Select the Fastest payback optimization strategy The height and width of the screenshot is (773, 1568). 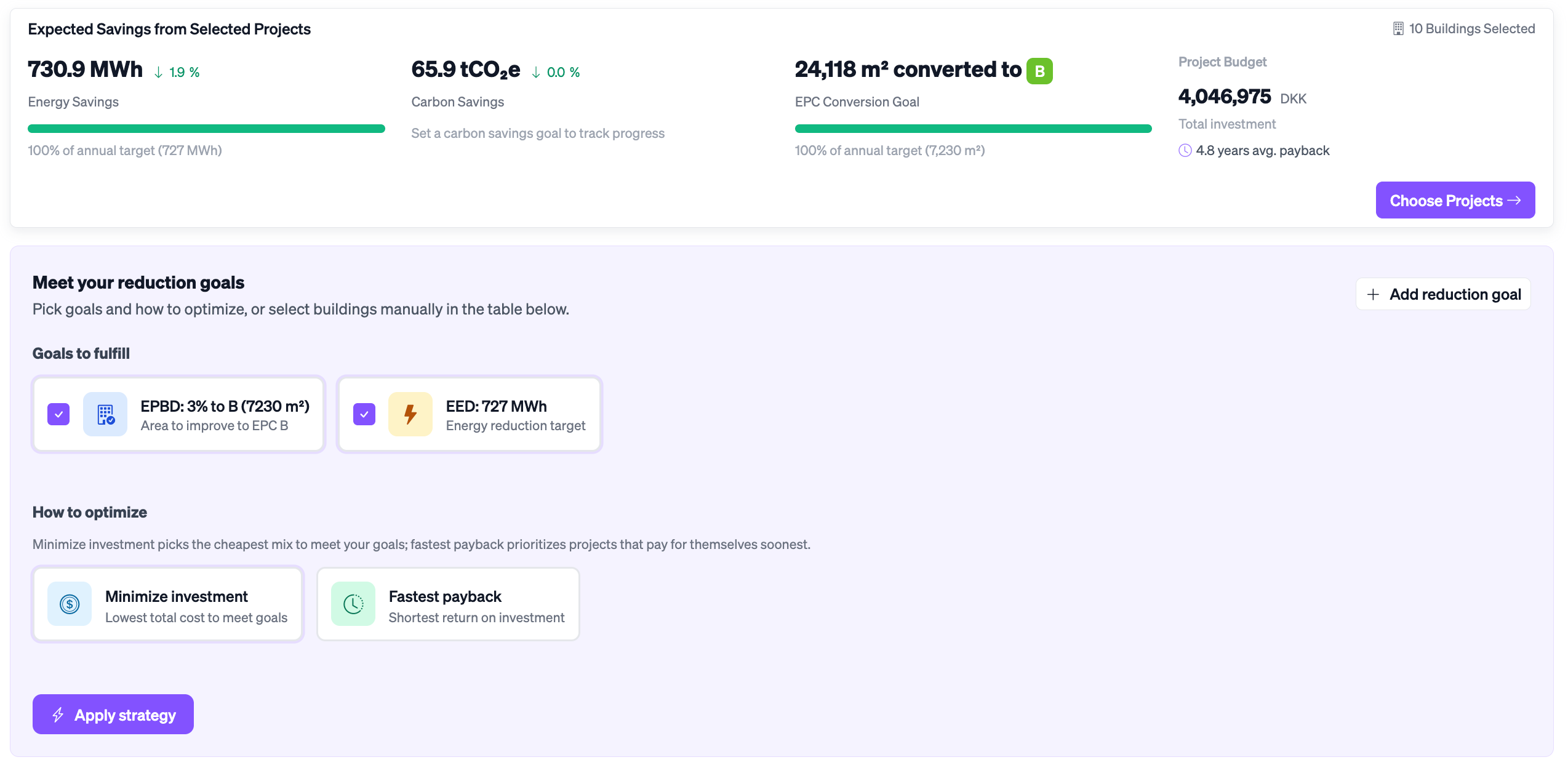(447, 604)
